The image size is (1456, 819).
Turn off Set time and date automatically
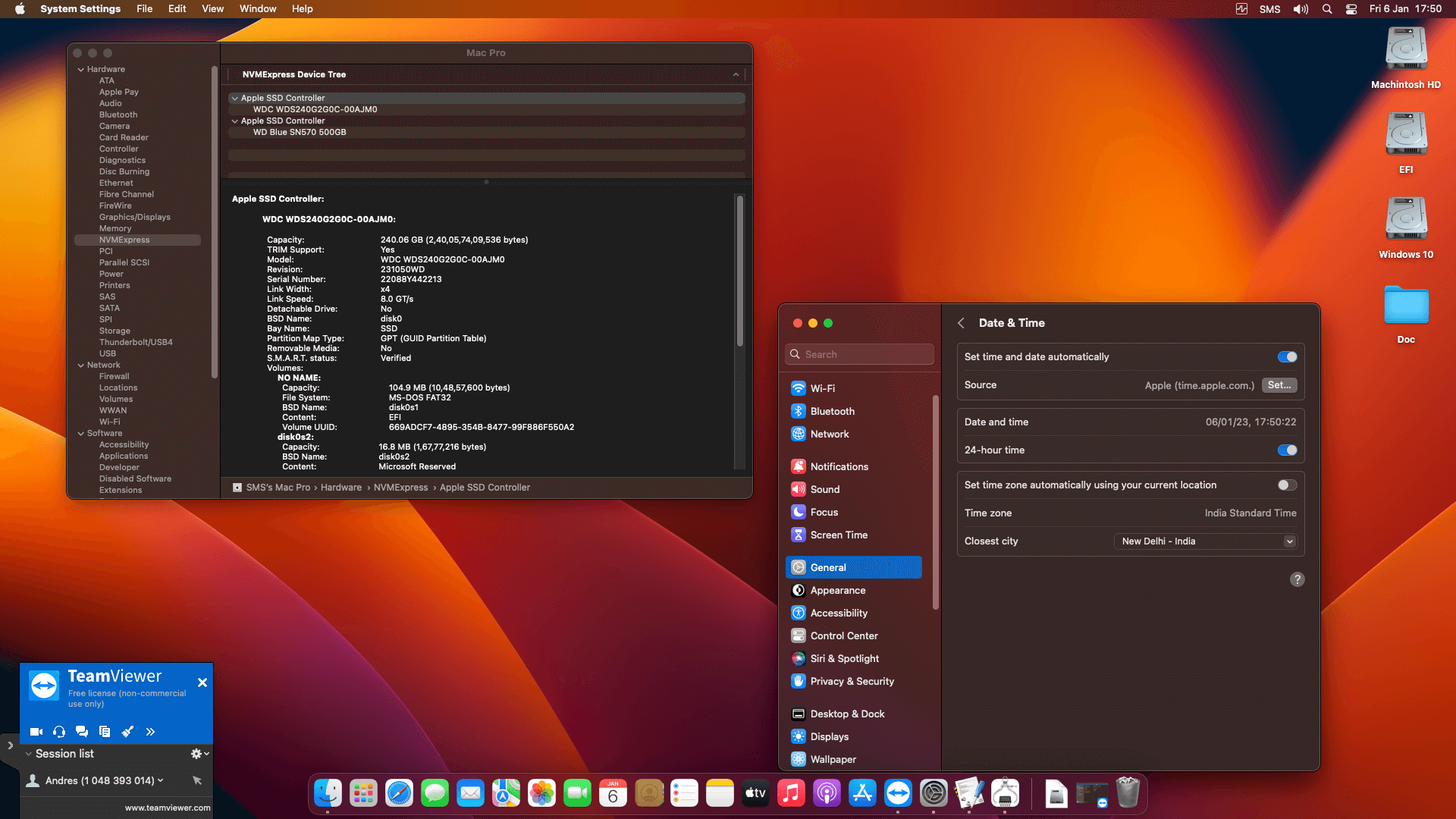click(1287, 356)
